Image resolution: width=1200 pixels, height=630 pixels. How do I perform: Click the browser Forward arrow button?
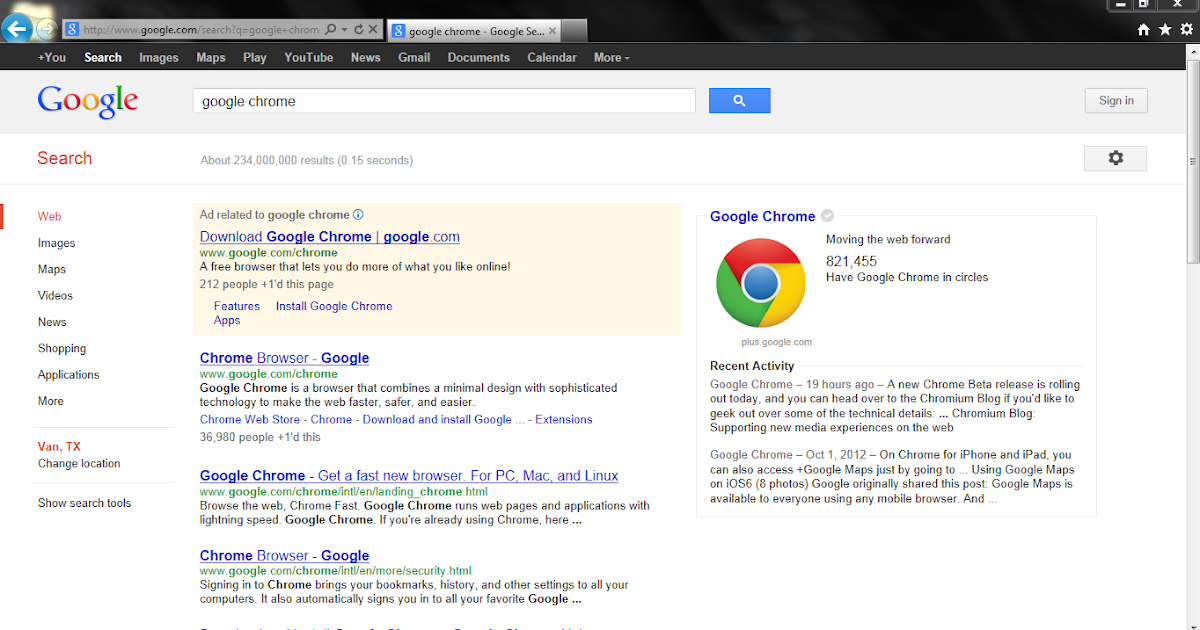pos(46,29)
